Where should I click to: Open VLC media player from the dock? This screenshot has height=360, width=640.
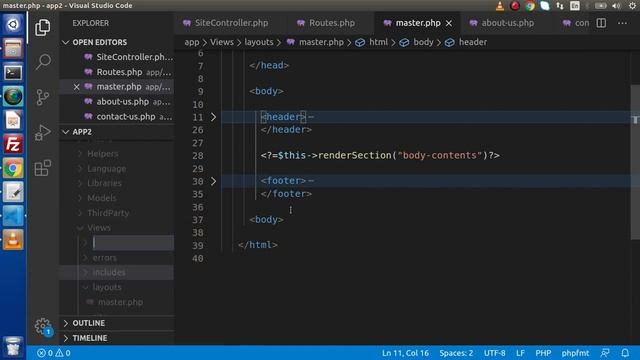[x=13, y=240]
